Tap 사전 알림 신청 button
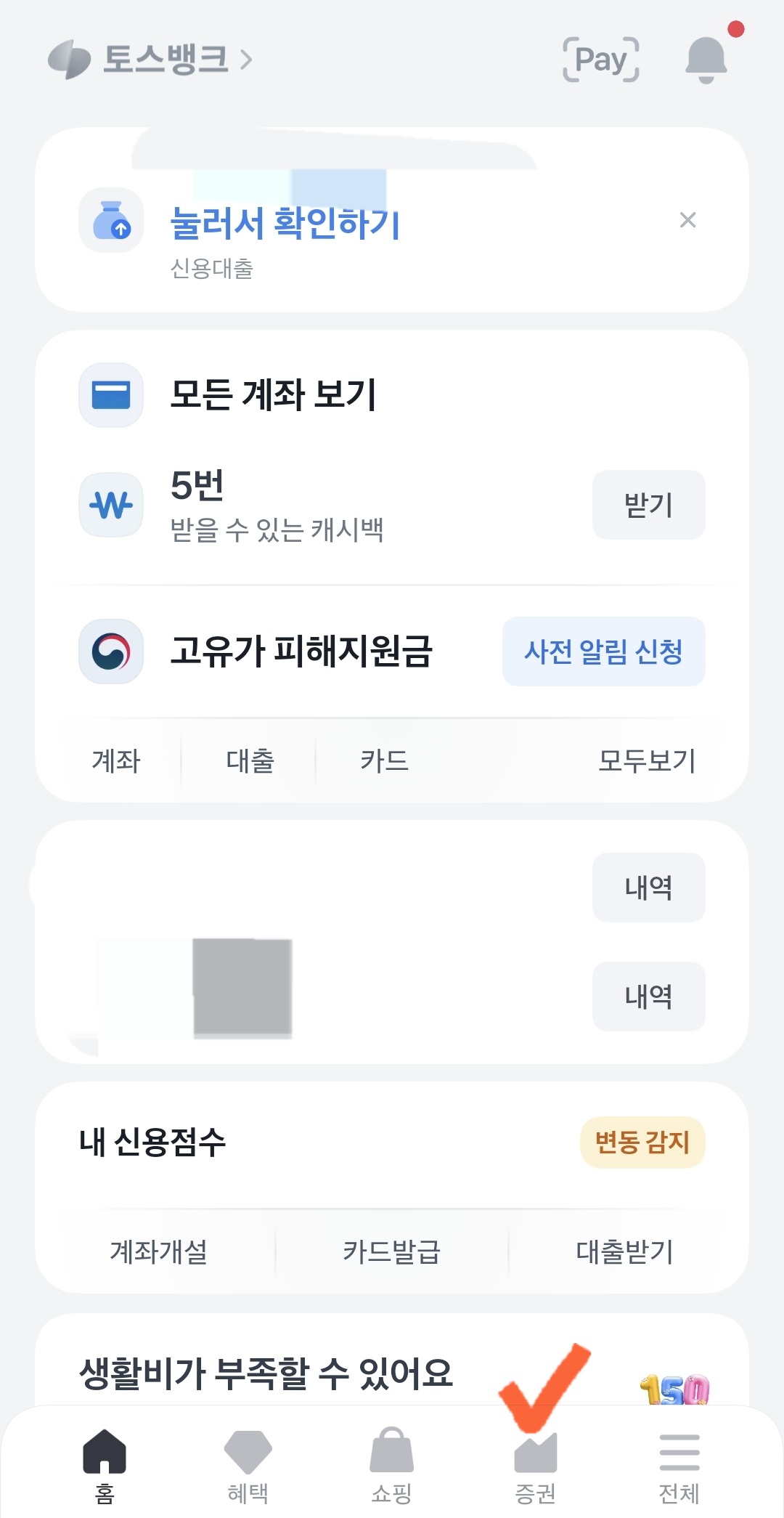Screen dimensions: 784x1518 604,652
